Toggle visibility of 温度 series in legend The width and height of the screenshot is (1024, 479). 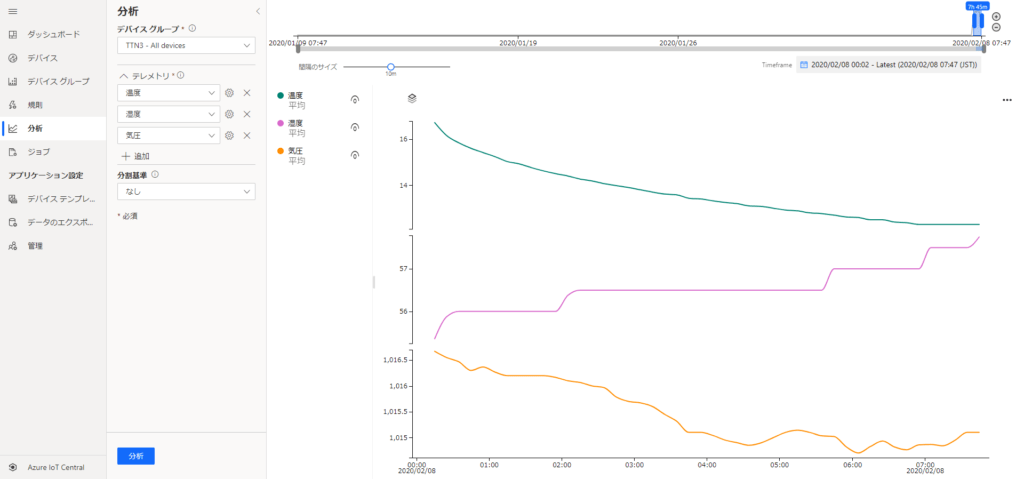tap(354, 99)
